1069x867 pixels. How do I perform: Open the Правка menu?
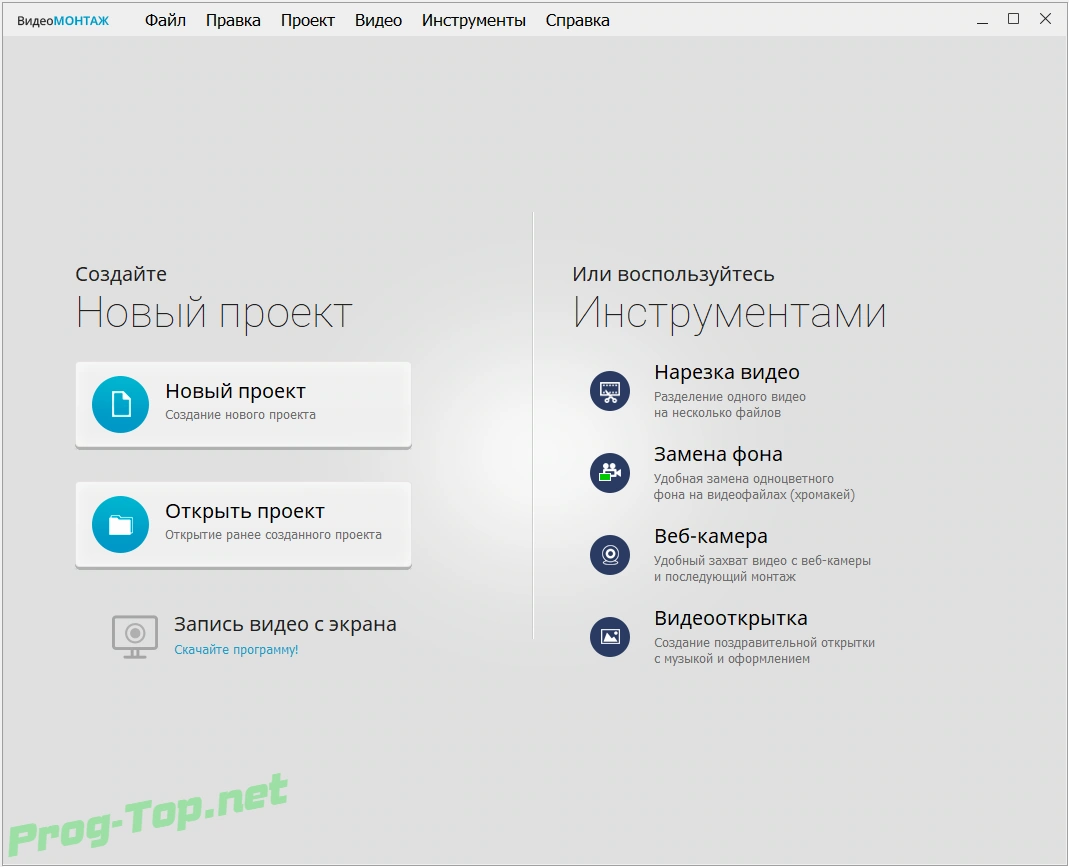233,20
